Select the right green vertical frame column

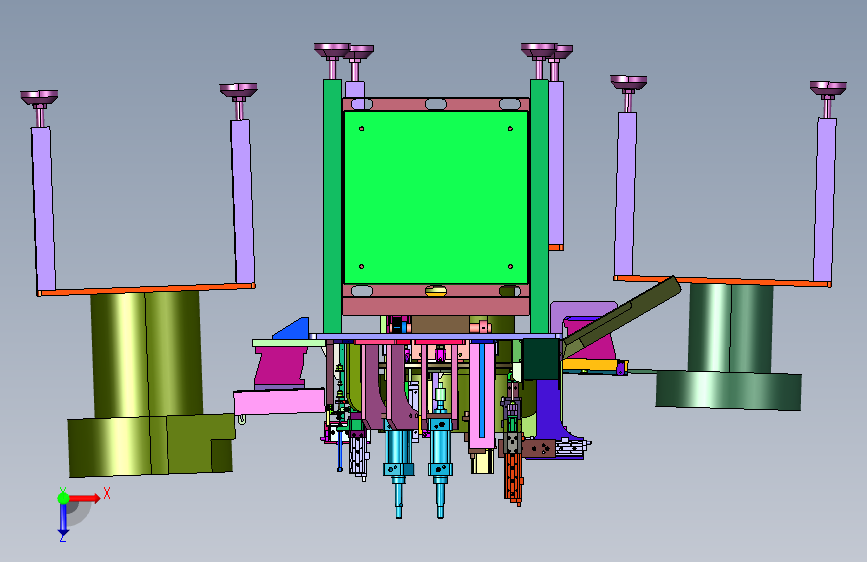pos(539,206)
